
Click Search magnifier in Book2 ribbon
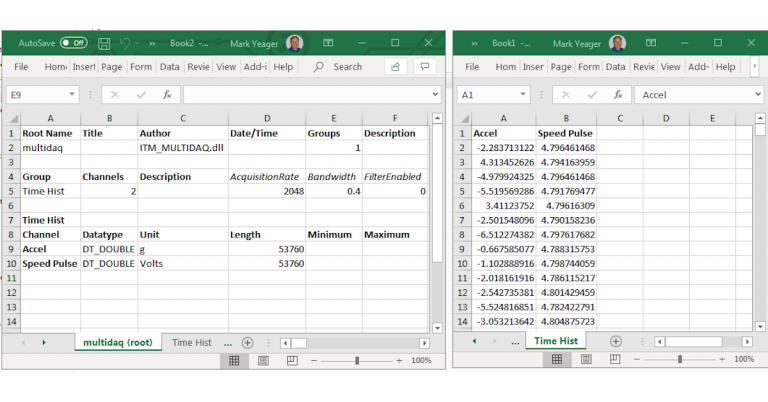click(x=318, y=67)
